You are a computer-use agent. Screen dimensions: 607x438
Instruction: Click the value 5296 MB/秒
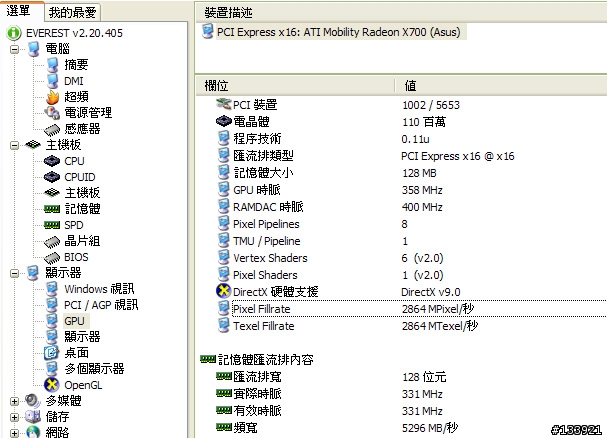(x=430, y=428)
